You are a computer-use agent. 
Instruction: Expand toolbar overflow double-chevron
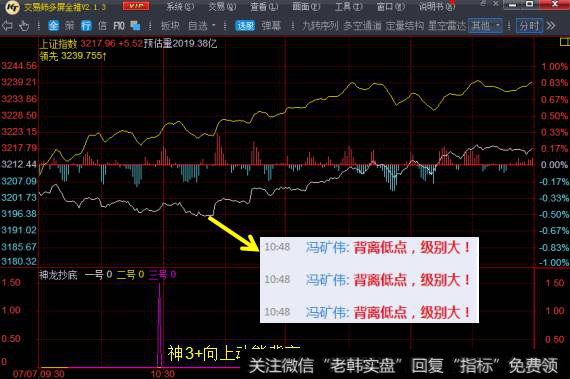click(551, 25)
